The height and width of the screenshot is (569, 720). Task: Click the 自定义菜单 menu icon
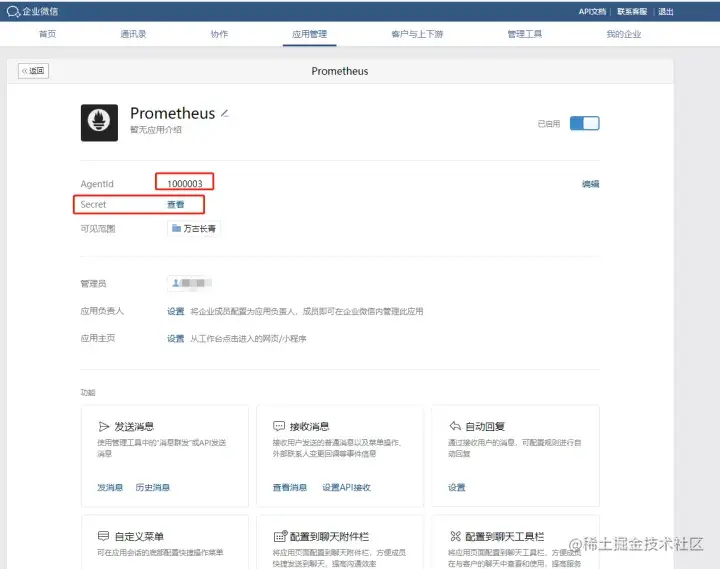click(x=103, y=536)
